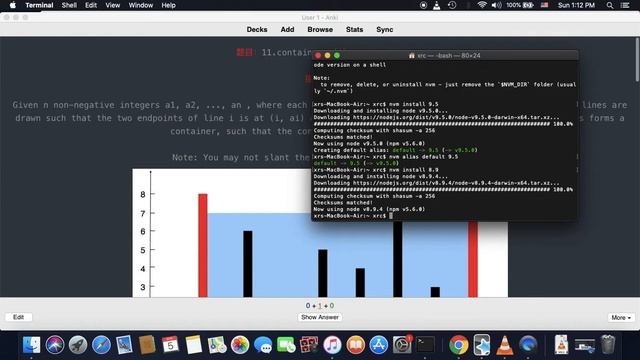Open App Store in the Dock
The image size is (640, 360).
tap(379, 345)
